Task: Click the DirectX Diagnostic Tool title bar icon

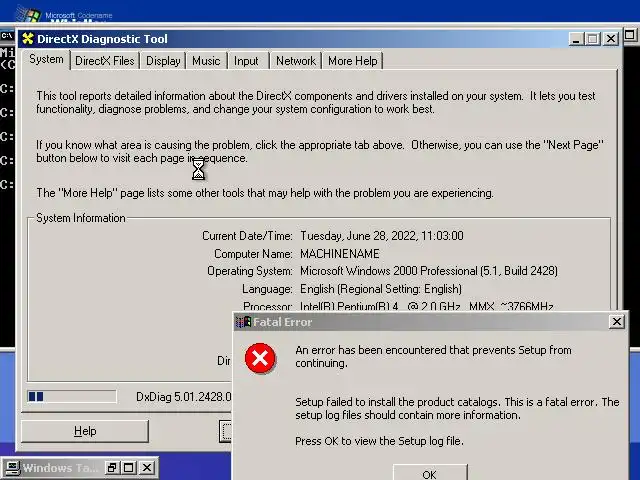Action: pos(28,39)
